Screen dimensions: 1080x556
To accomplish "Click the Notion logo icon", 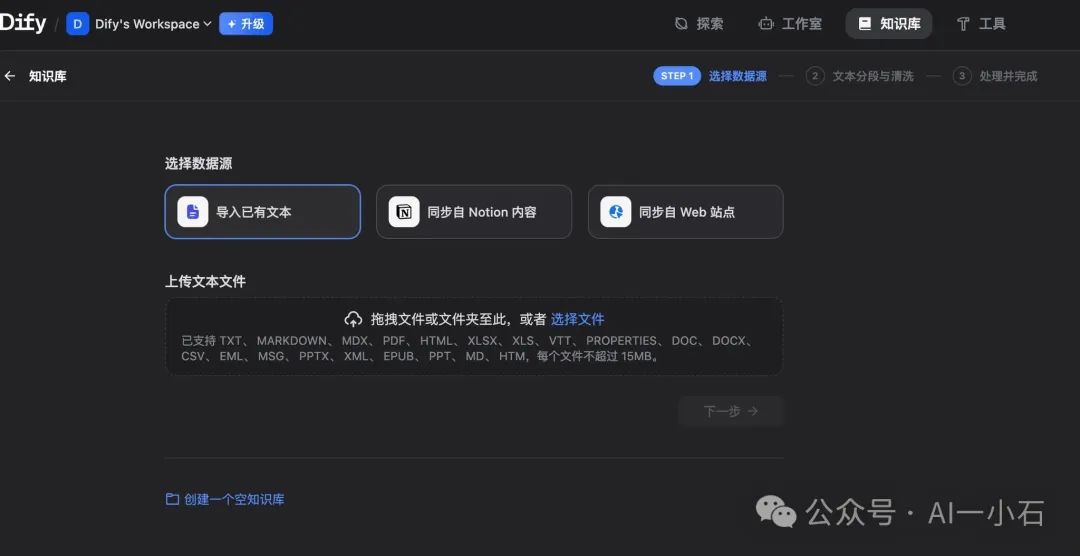I will click(404, 212).
